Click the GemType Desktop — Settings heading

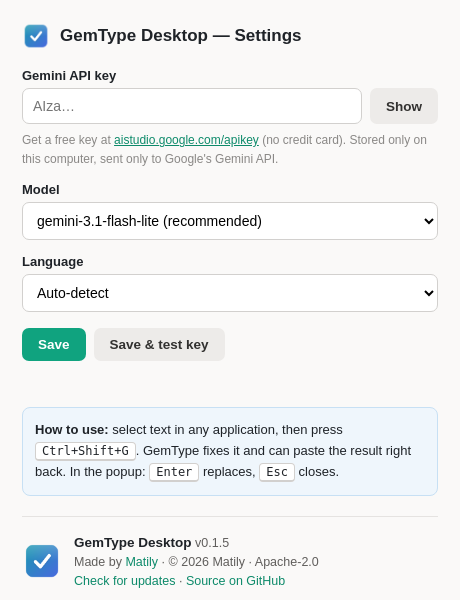coord(181,36)
